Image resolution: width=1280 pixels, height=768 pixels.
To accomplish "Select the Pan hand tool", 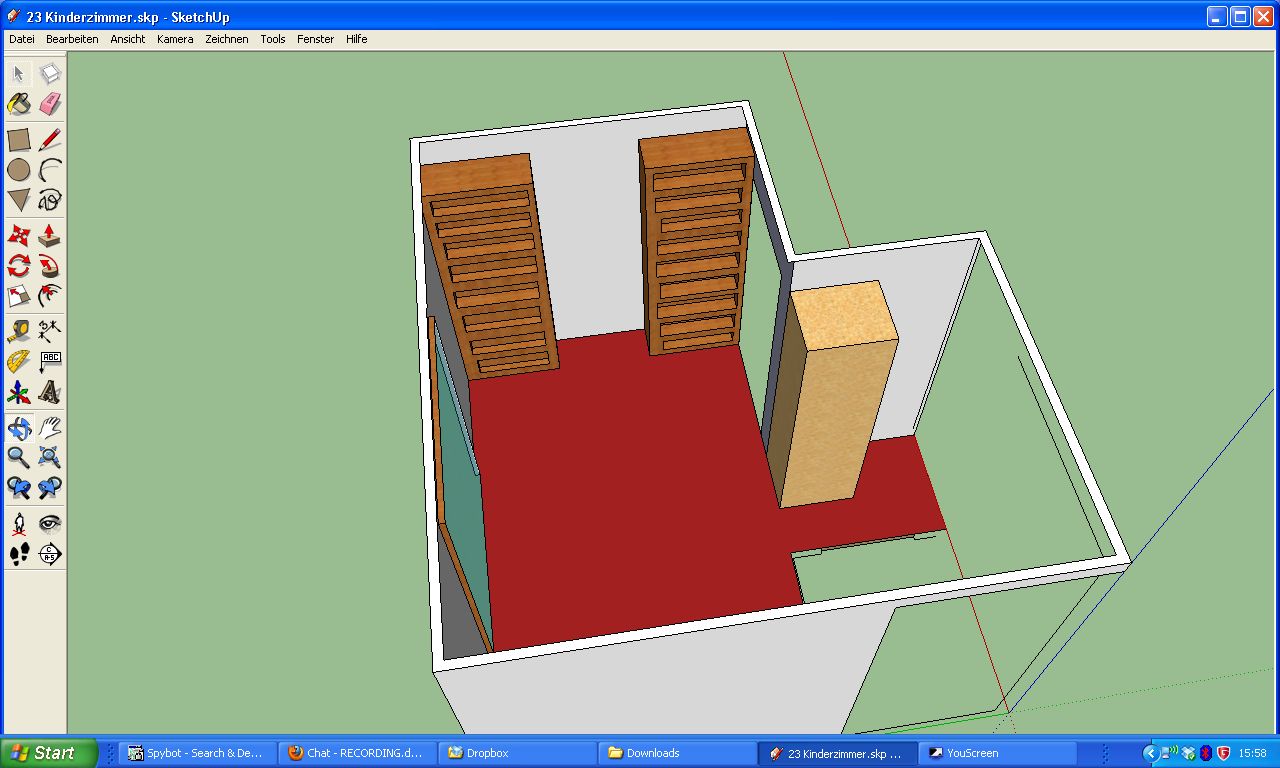I will [50, 428].
